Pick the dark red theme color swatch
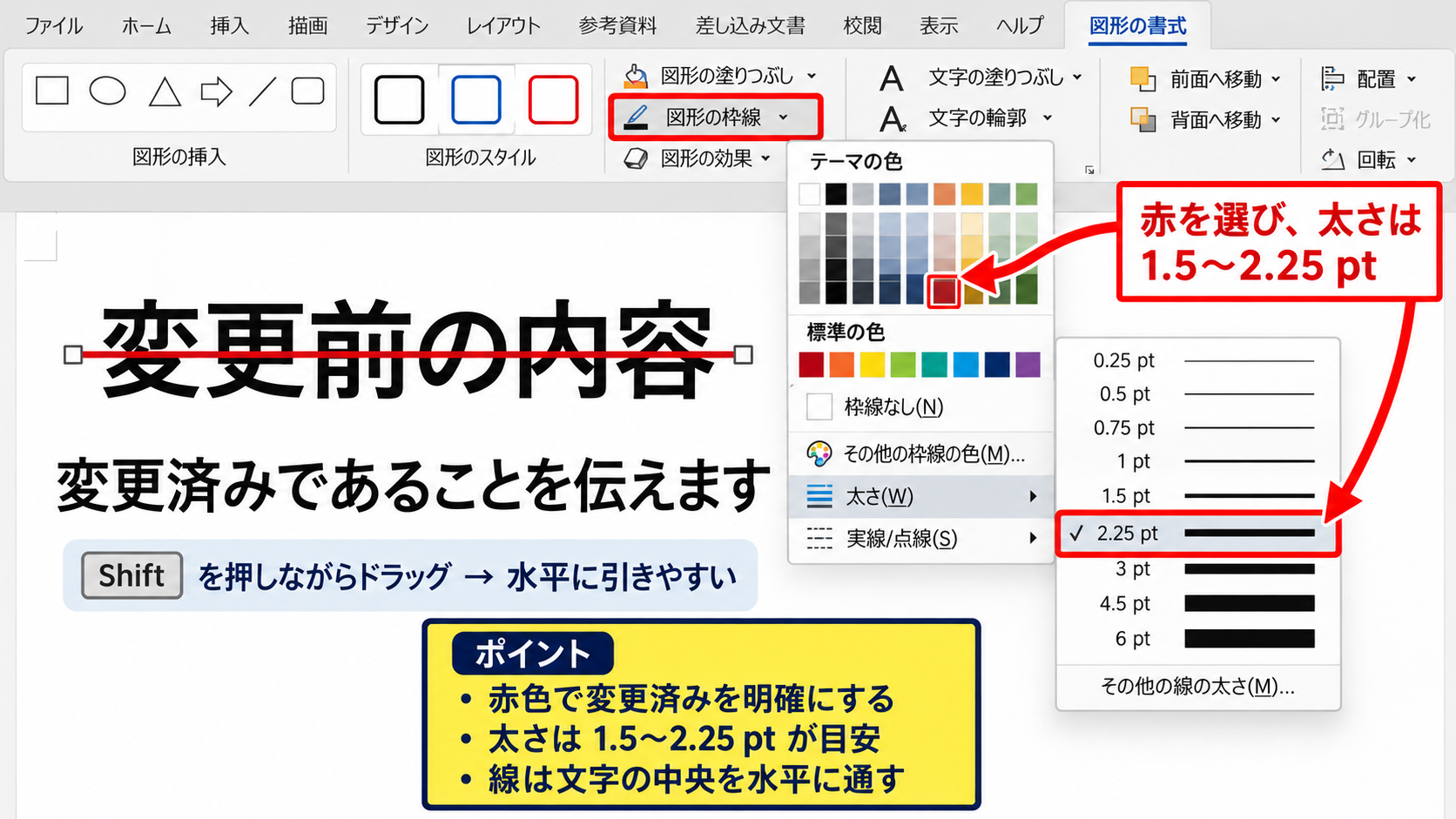The image size is (1456, 819). click(x=944, y=291)
